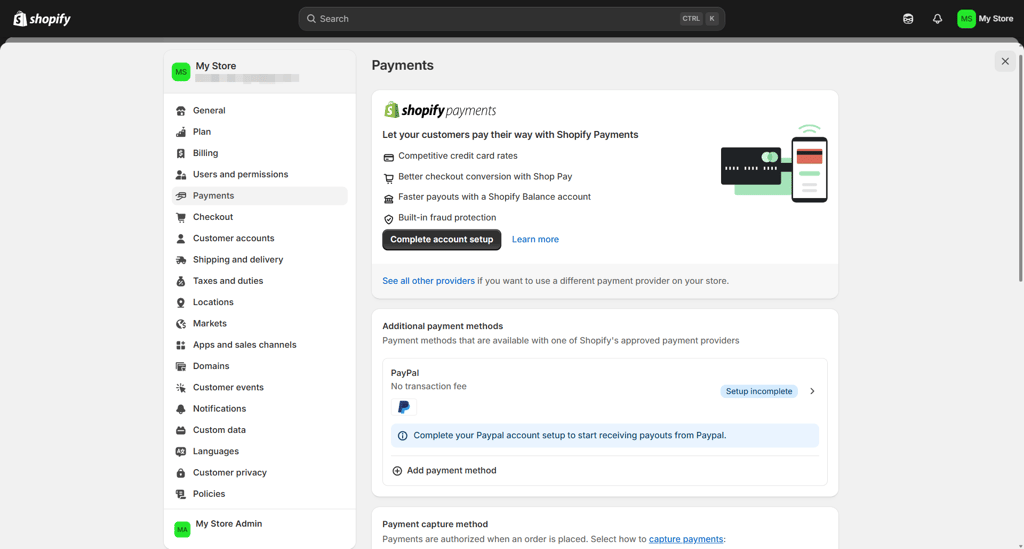Click the Policies icon

(x=181, y=494)
